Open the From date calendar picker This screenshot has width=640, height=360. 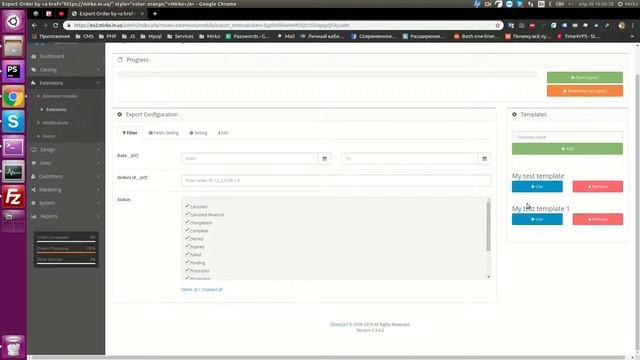click(x=324, y=158)
